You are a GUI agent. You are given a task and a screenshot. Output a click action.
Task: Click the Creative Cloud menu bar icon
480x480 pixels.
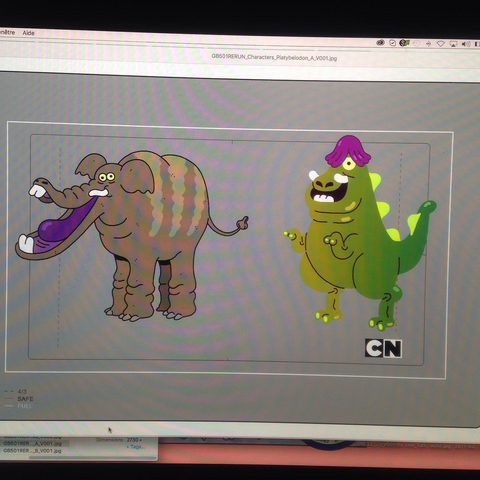[x=380, y=42]
